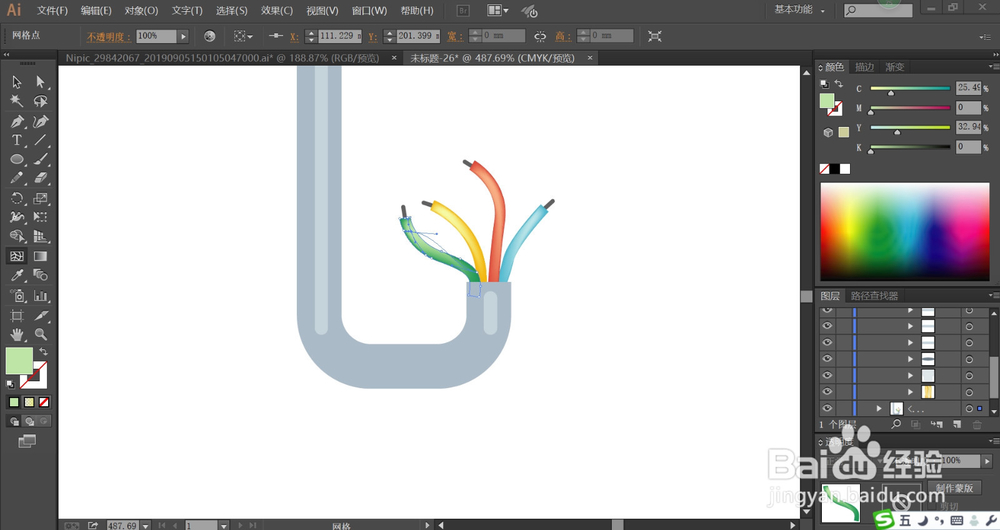
Task: Select the Pencil tool
Action: click(17, 178)
